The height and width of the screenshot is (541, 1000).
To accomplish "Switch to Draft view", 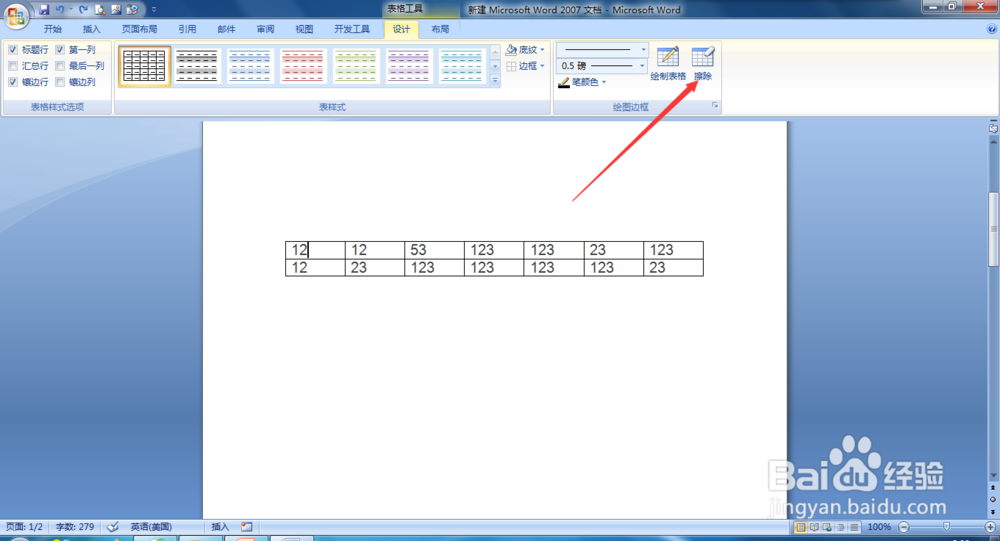I will pos(854,527).
